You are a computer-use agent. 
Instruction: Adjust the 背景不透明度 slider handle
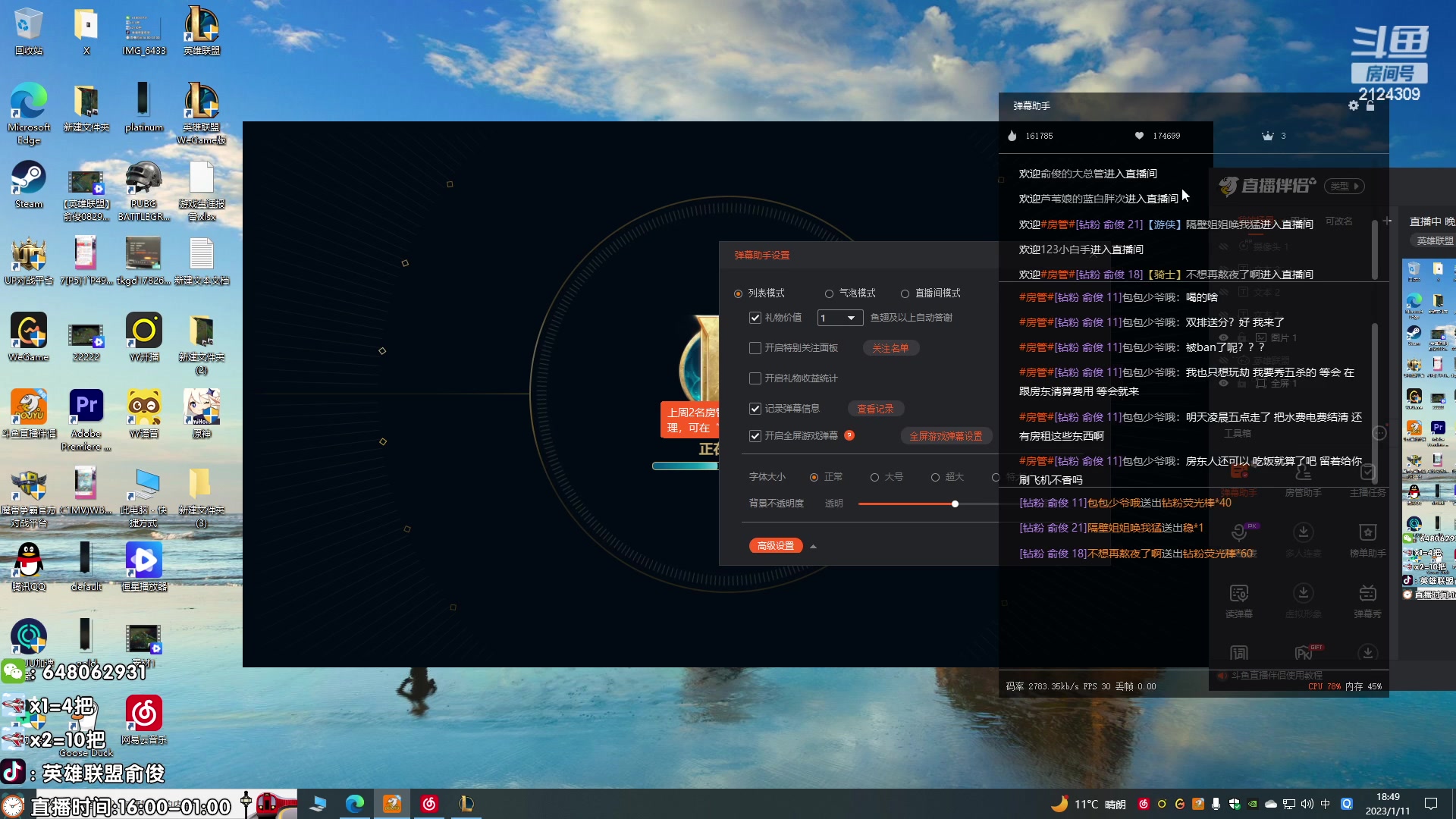click(x=955, y=504)
